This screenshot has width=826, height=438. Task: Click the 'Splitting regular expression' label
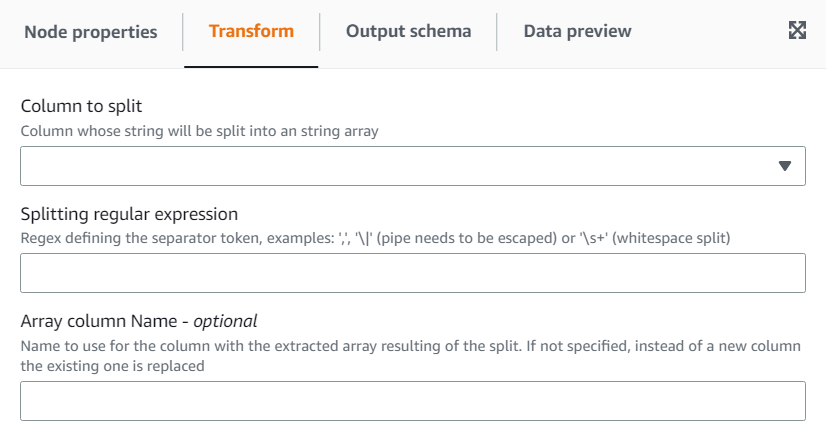[x=129, y=214]
